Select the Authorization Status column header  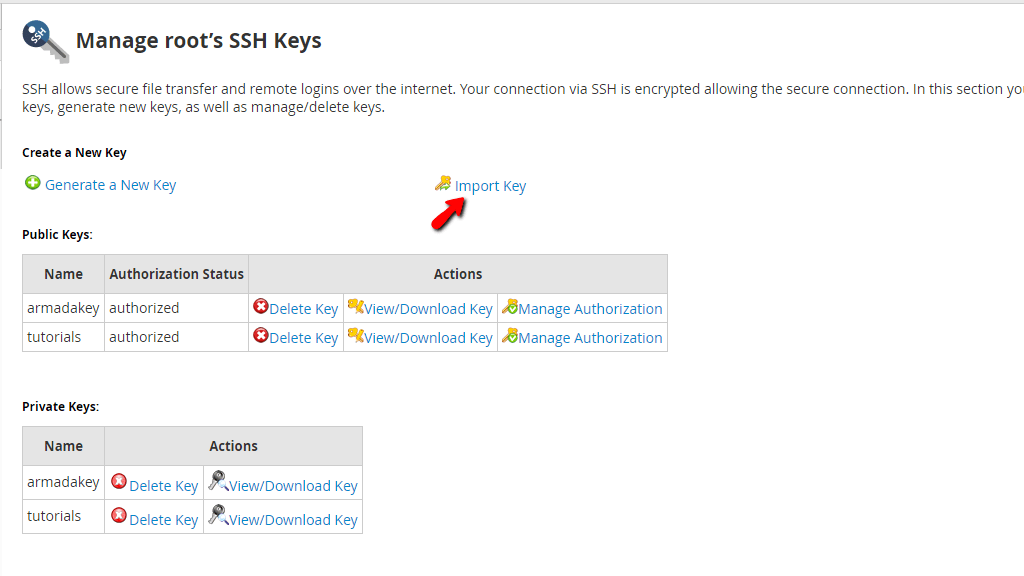pyautogui.click(x=176, y=274)
